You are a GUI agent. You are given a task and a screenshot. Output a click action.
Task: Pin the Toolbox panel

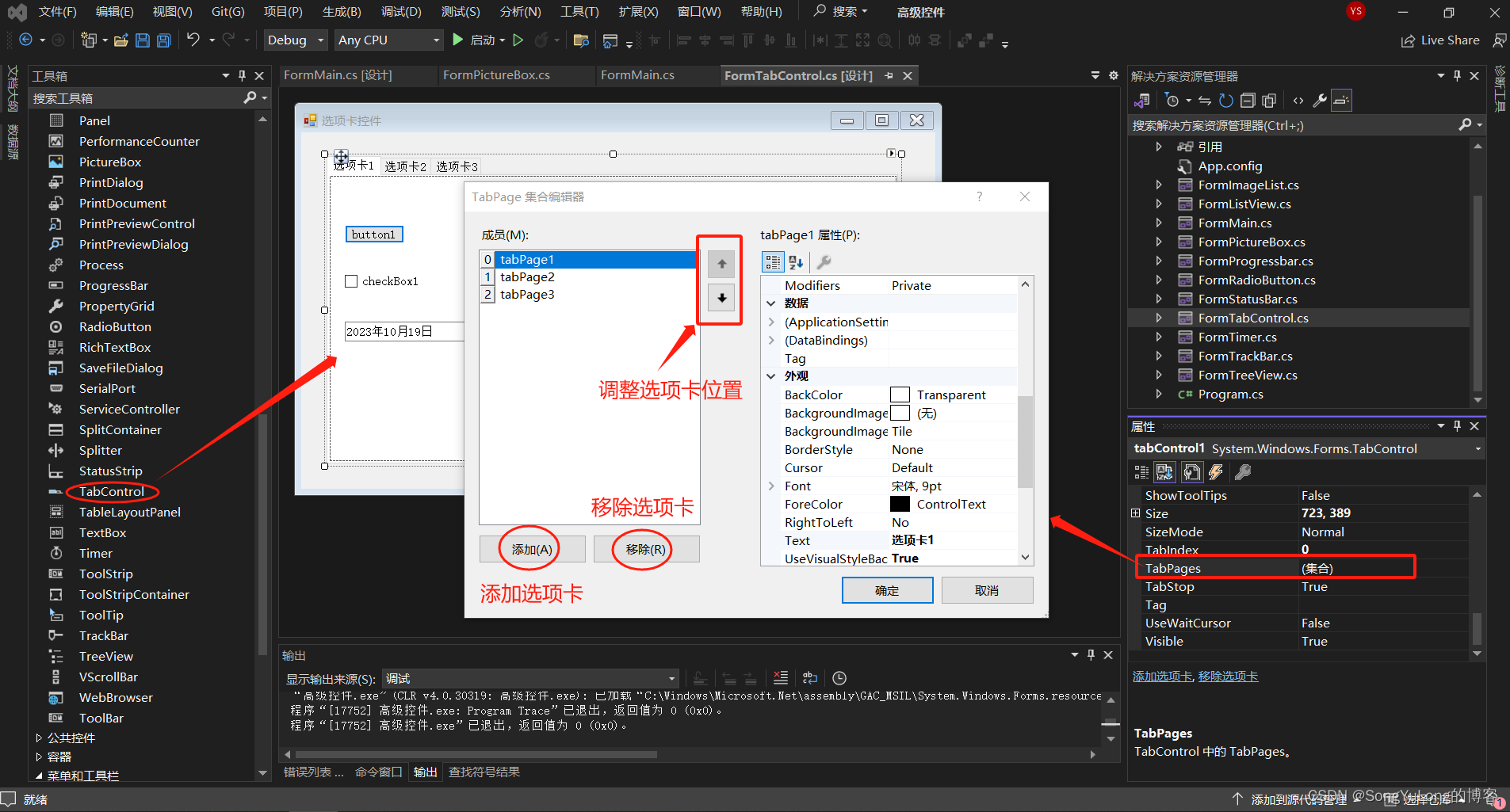[243, 76]
